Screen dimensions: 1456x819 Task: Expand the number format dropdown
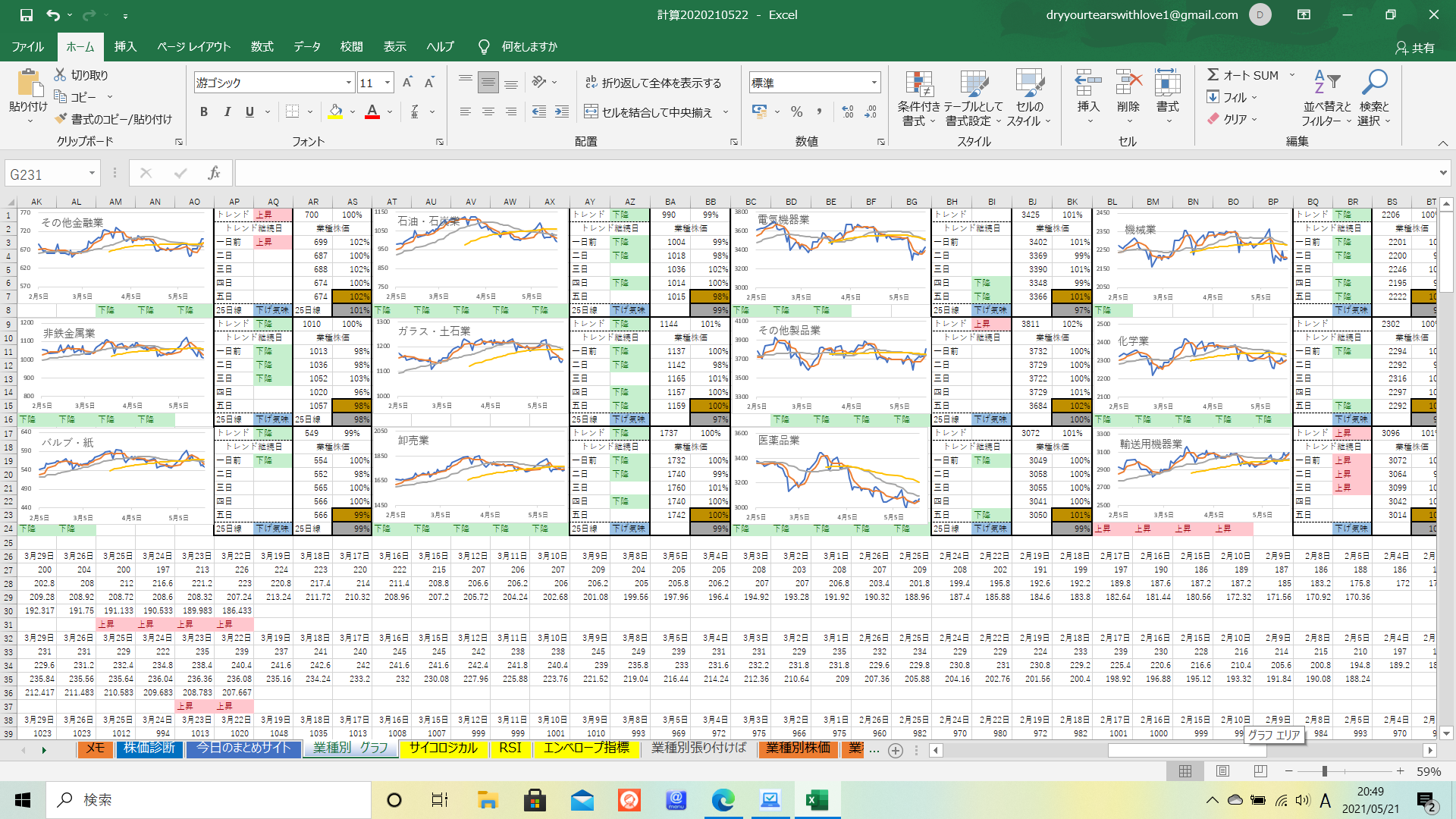[874, 83]
